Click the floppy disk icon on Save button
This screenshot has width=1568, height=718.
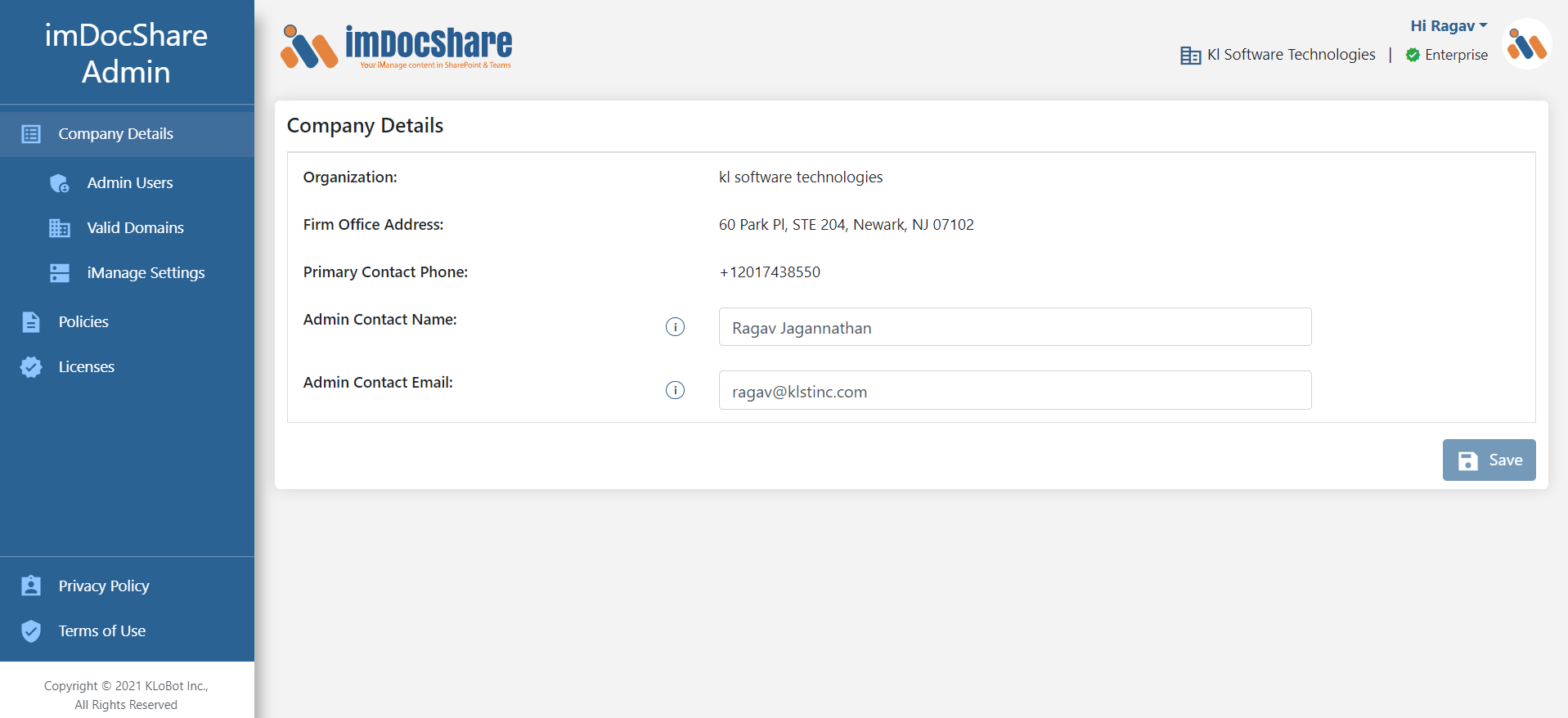[1468, 460]
